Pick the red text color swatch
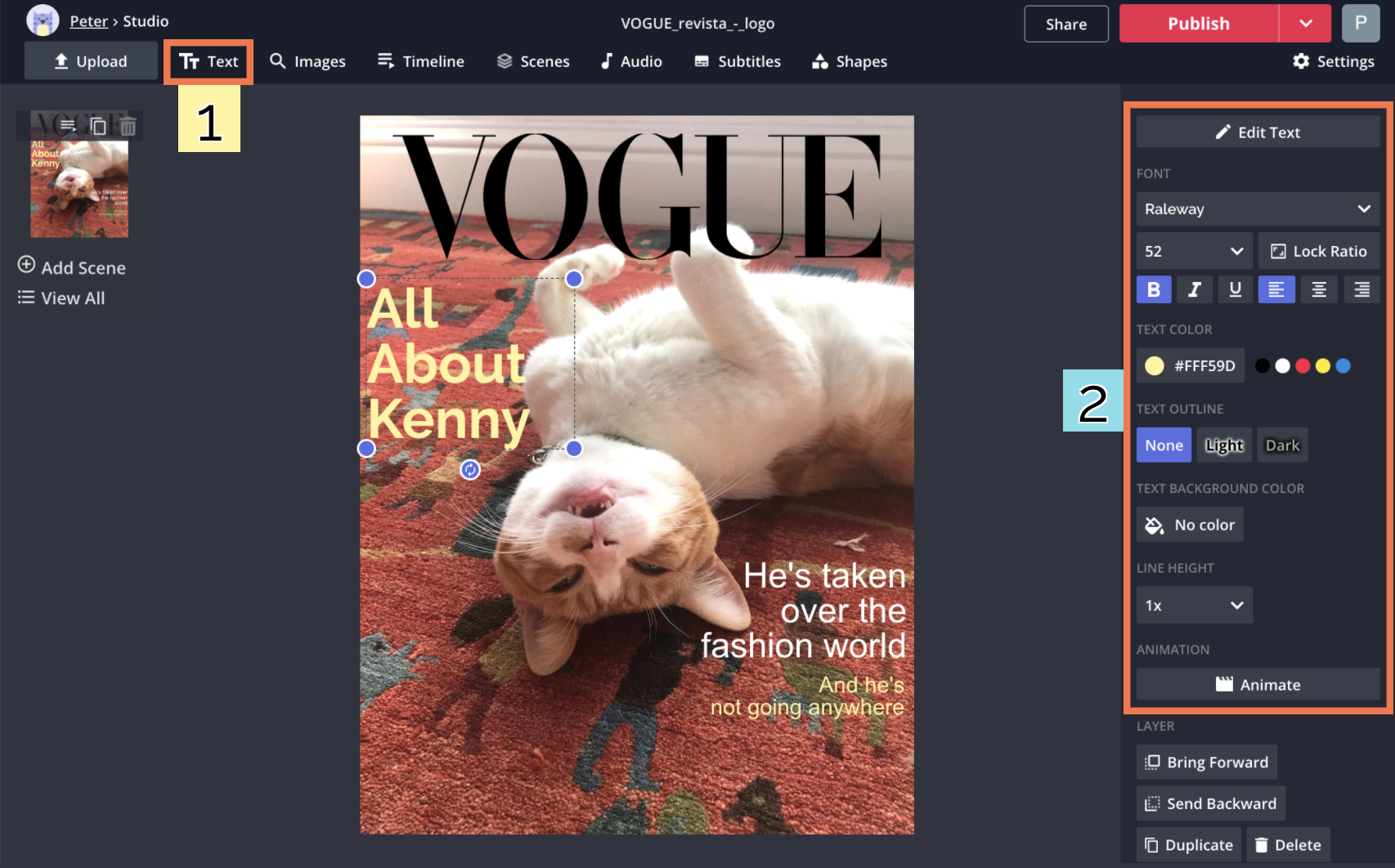1395x868 pixels. [1303, 366]
